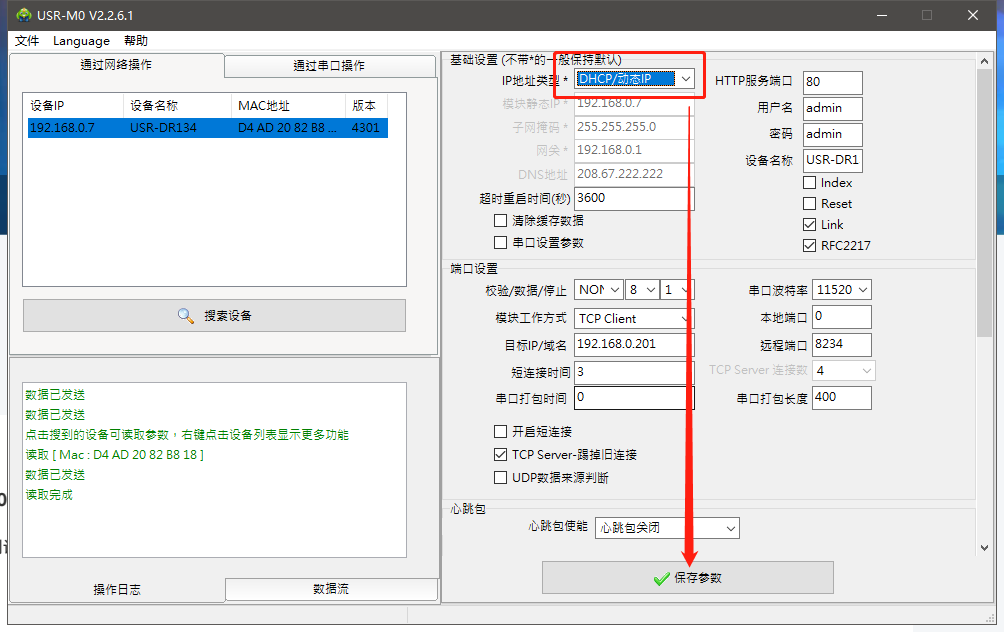Click the 短连接时间 input field
This screenshot has width=1004, height=632.
tap(634, 373)
